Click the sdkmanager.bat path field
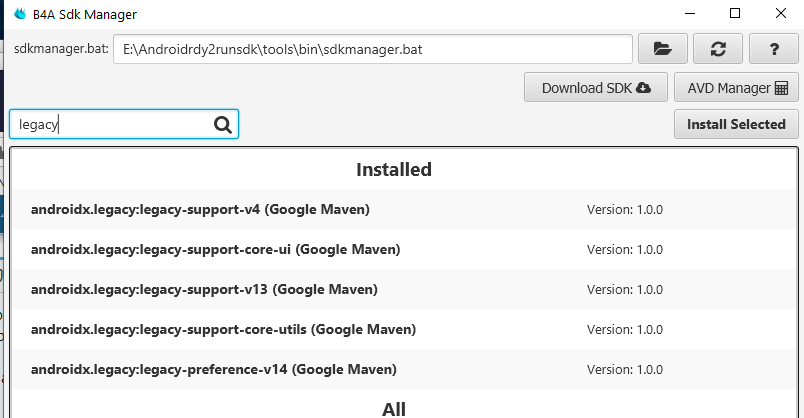The width and height of the screenshot is (804, 418). (x=372, y=49)
